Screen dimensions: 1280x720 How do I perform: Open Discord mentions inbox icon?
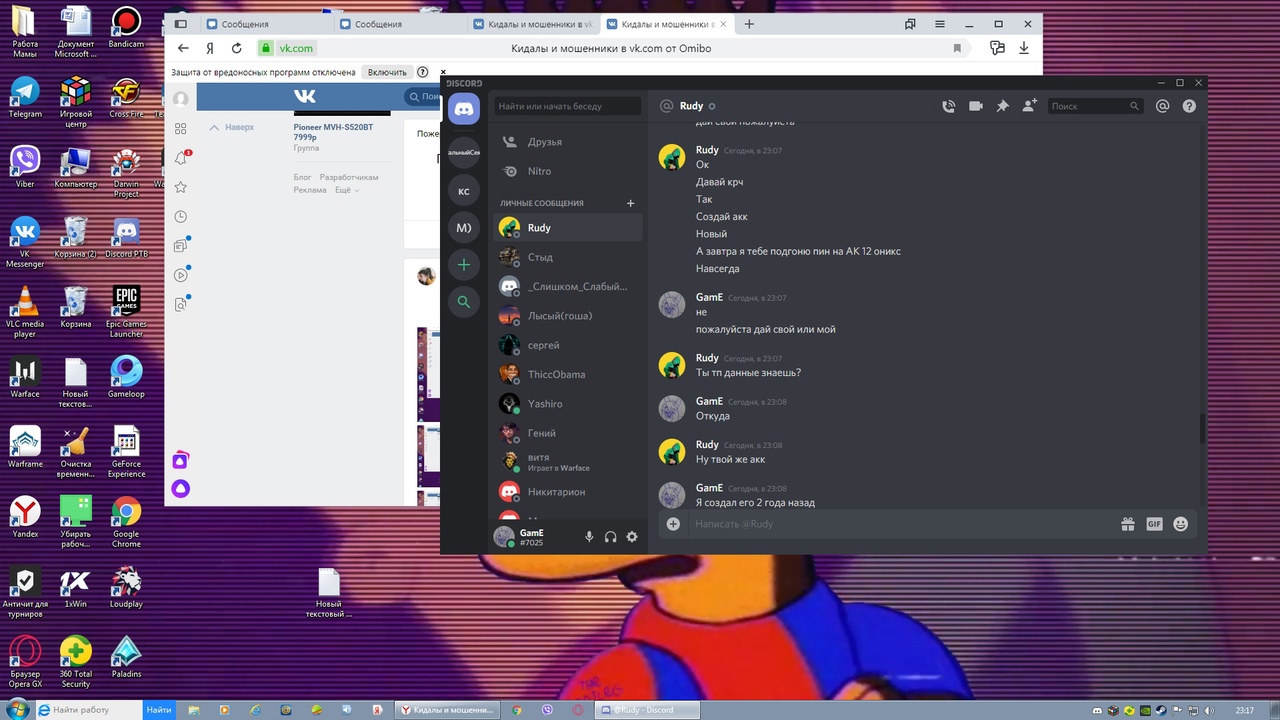[1162, 106]
